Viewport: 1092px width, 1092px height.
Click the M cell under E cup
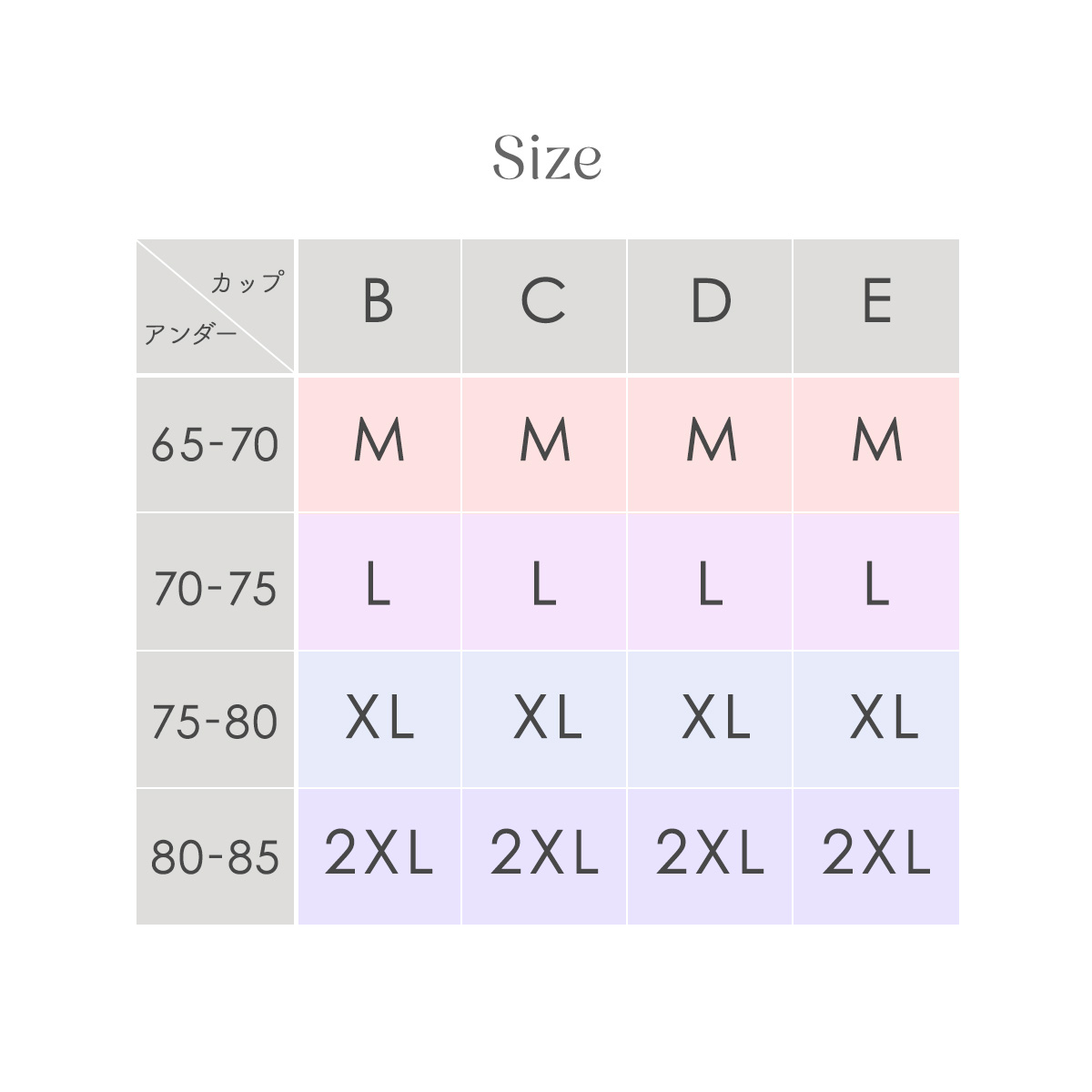[x=876, y=444]
